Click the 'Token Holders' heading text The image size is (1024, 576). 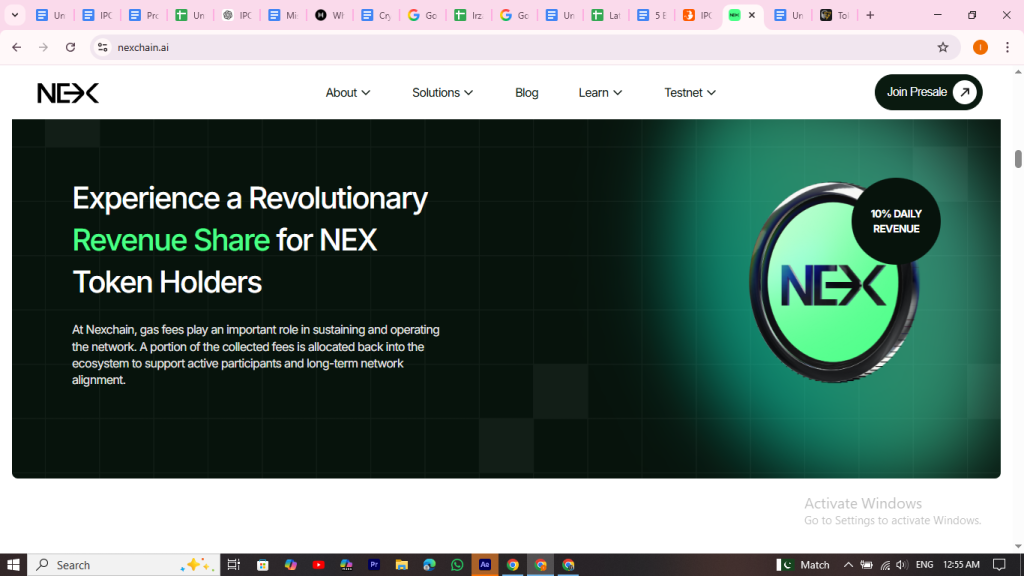[x=167, y=282]
